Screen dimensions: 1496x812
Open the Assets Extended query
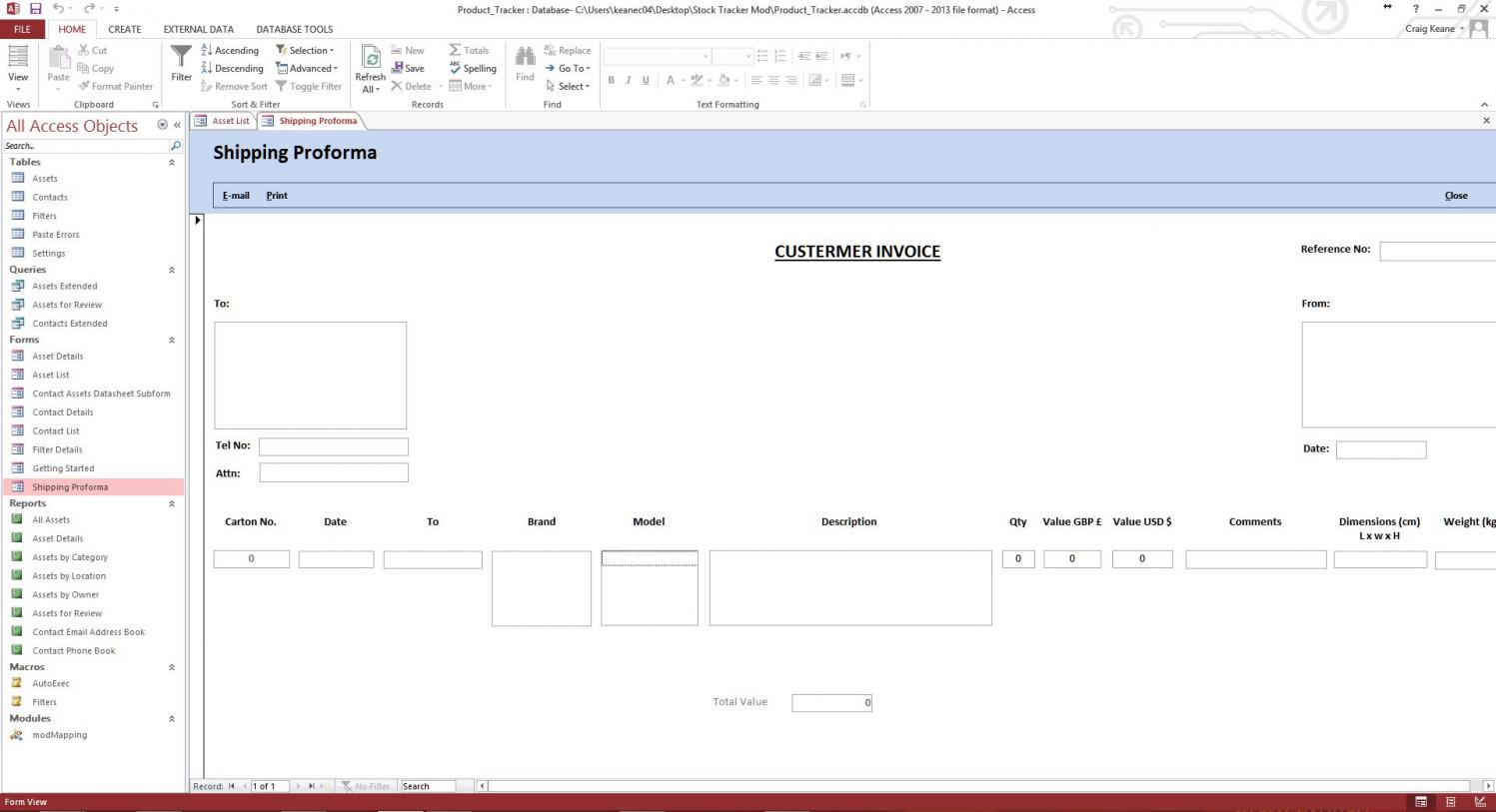[x=65, y=286]
